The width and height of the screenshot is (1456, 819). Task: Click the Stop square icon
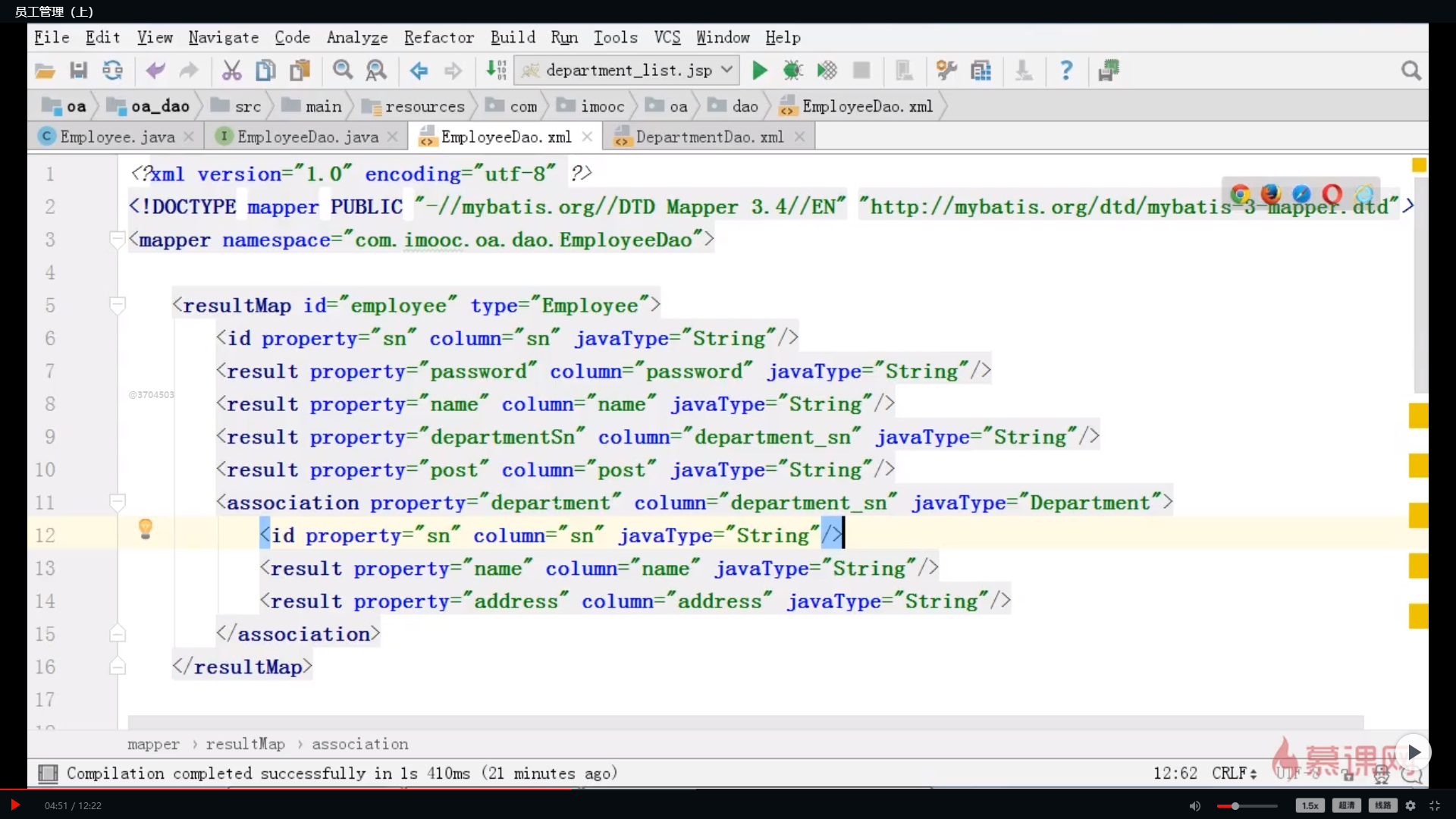861,71
